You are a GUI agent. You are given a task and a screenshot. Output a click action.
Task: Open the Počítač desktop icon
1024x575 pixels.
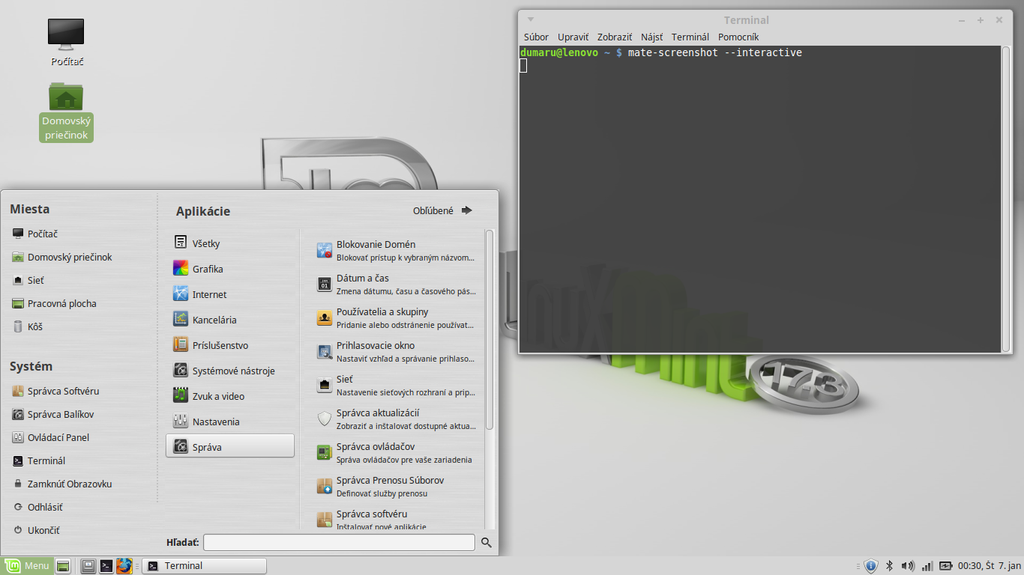coord(66,42)
